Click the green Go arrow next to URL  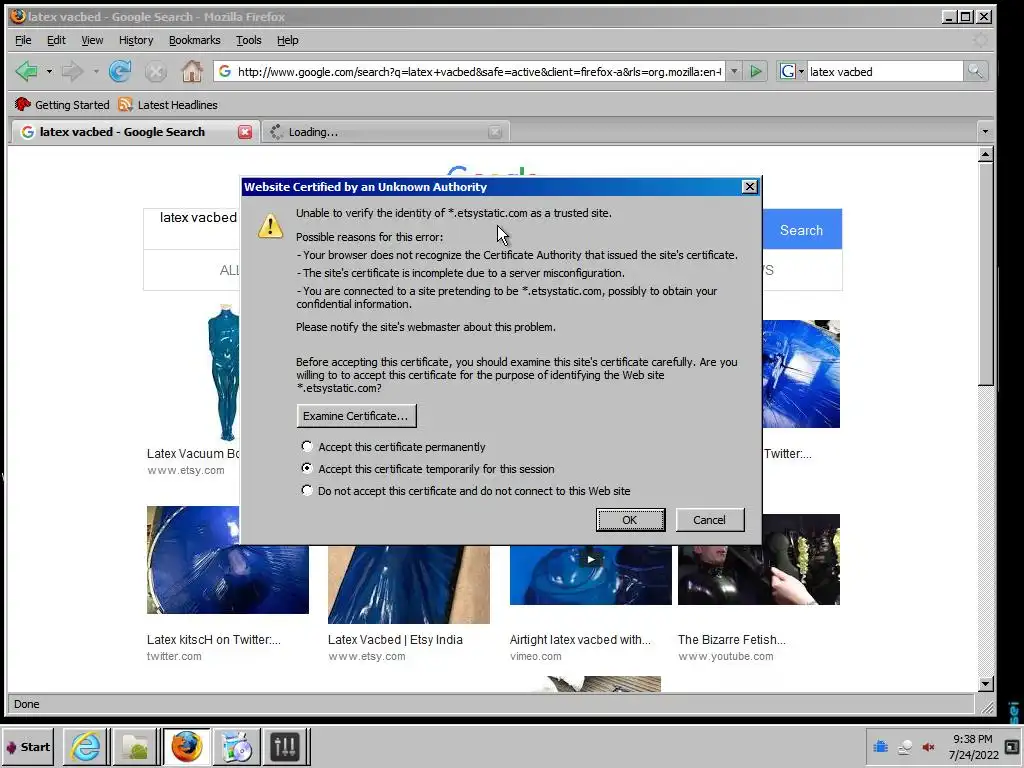point(756,71)
